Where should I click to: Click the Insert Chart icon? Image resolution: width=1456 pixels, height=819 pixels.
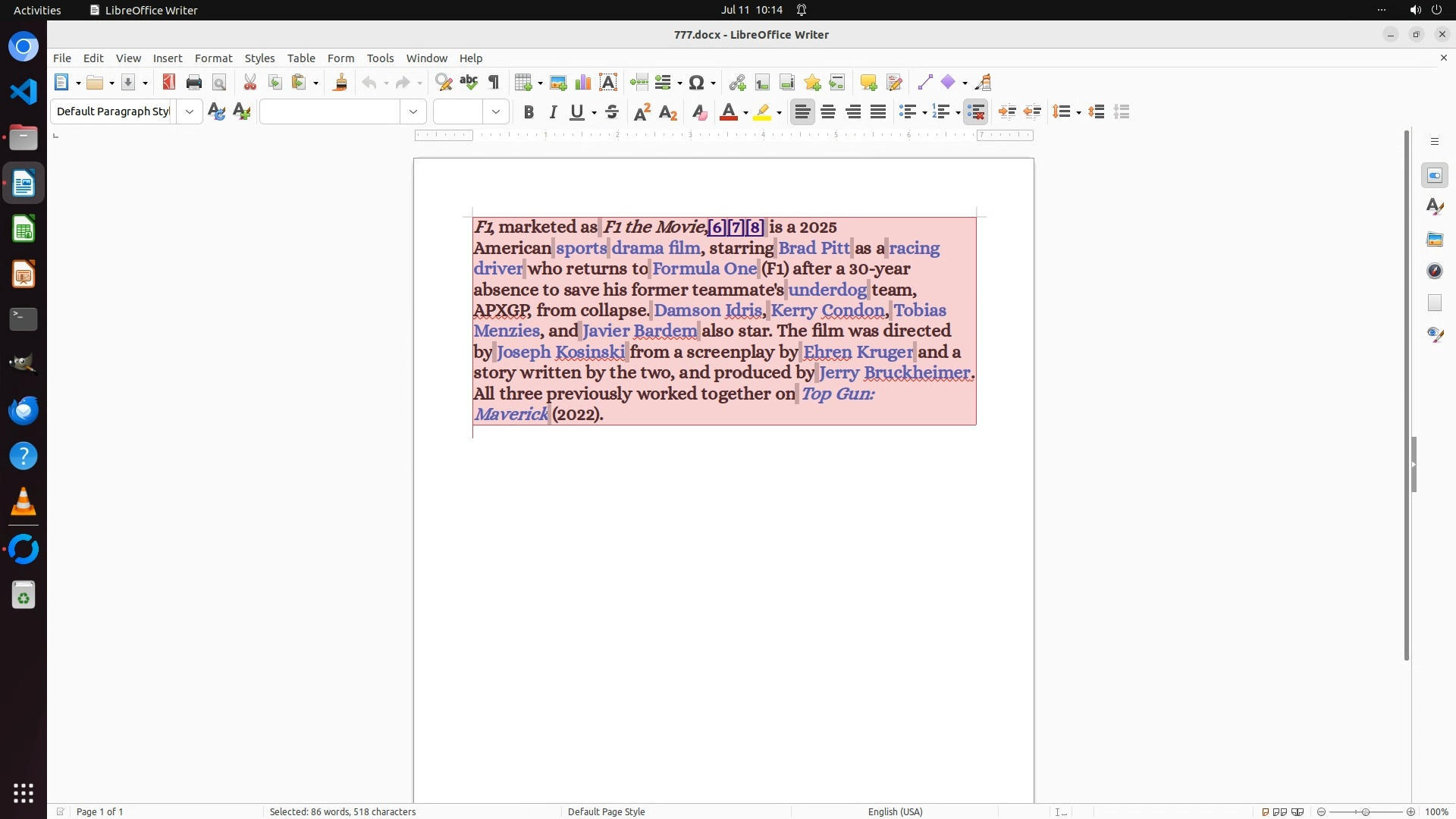click(583, 83)
